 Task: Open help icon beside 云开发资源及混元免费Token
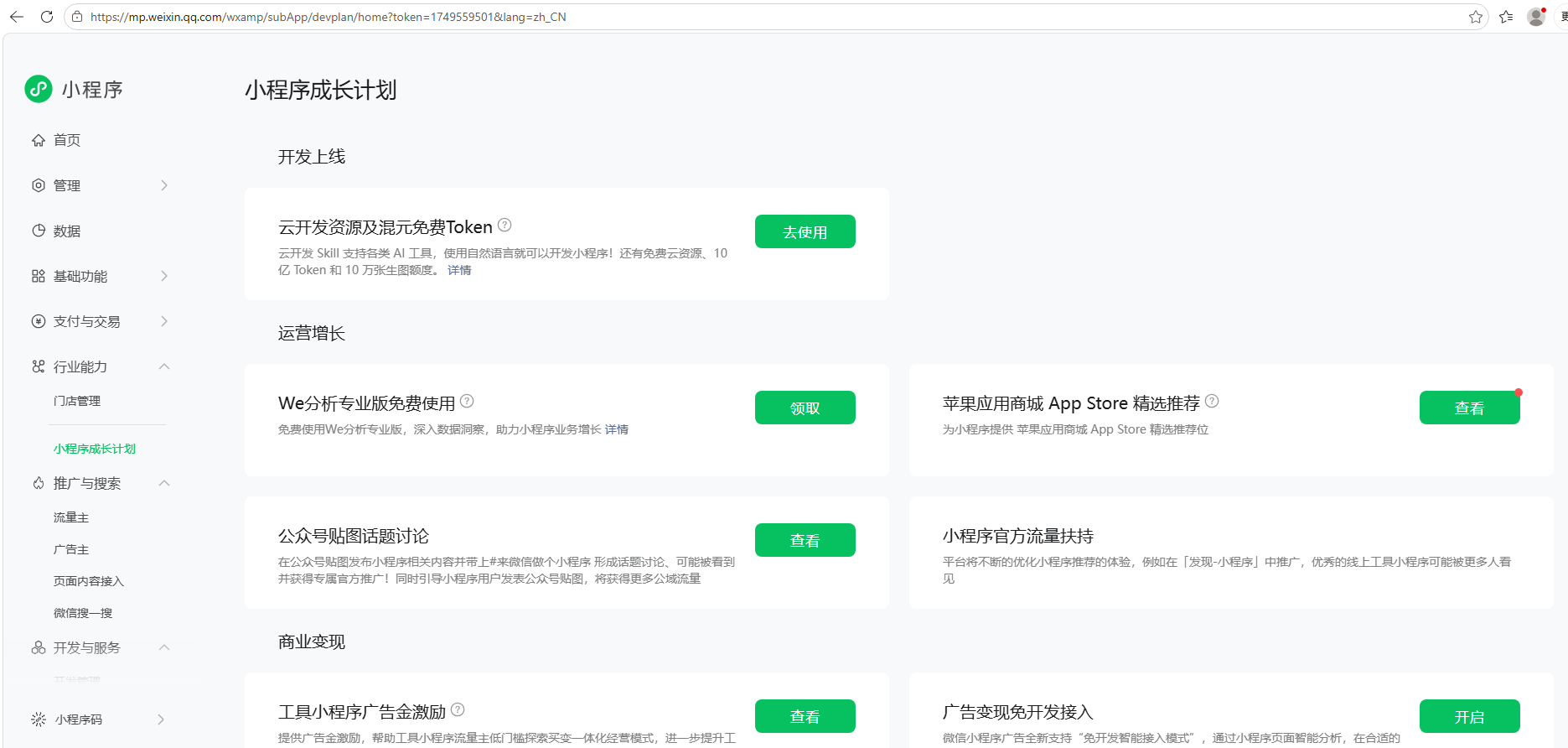click(505, 225)
